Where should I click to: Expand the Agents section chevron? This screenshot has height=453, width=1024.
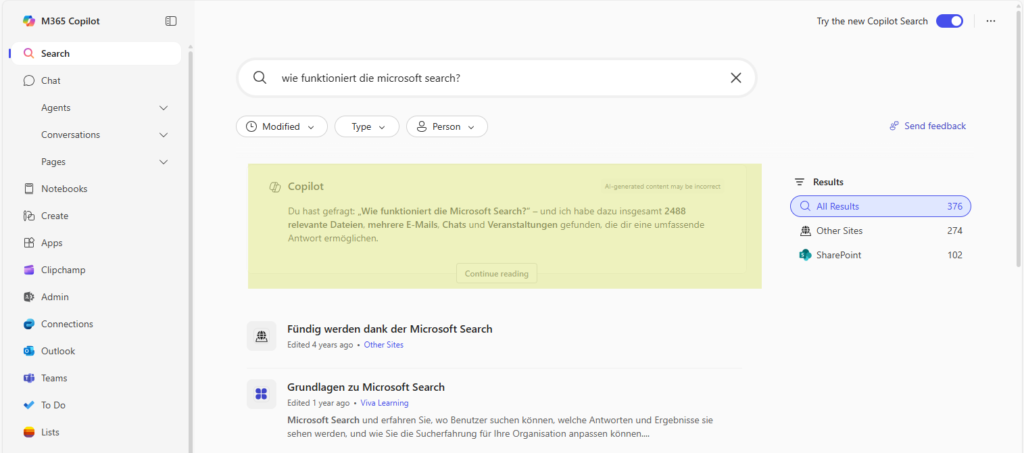pos(164,108)
